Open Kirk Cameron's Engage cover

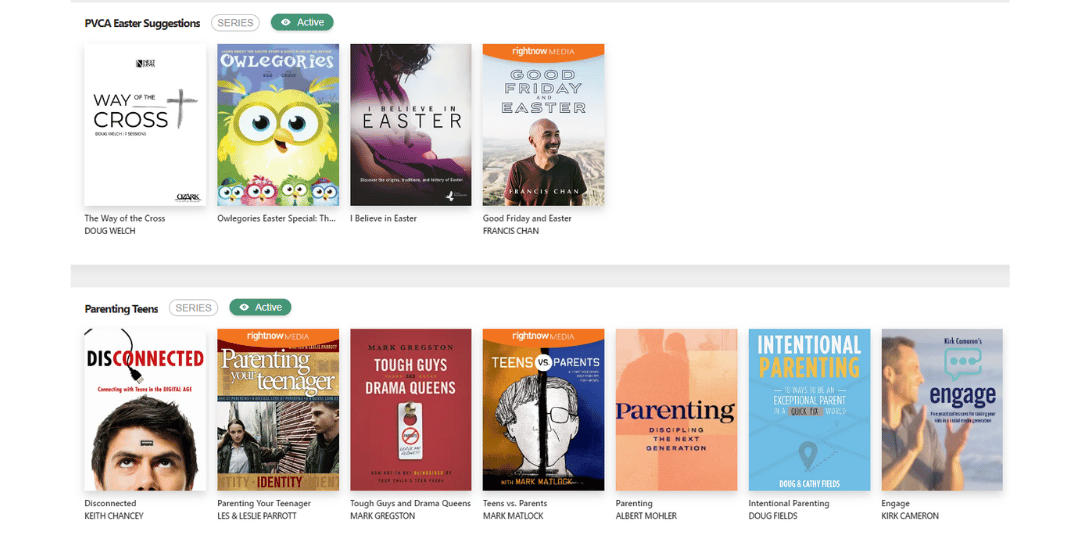click(x=941, y=409)
